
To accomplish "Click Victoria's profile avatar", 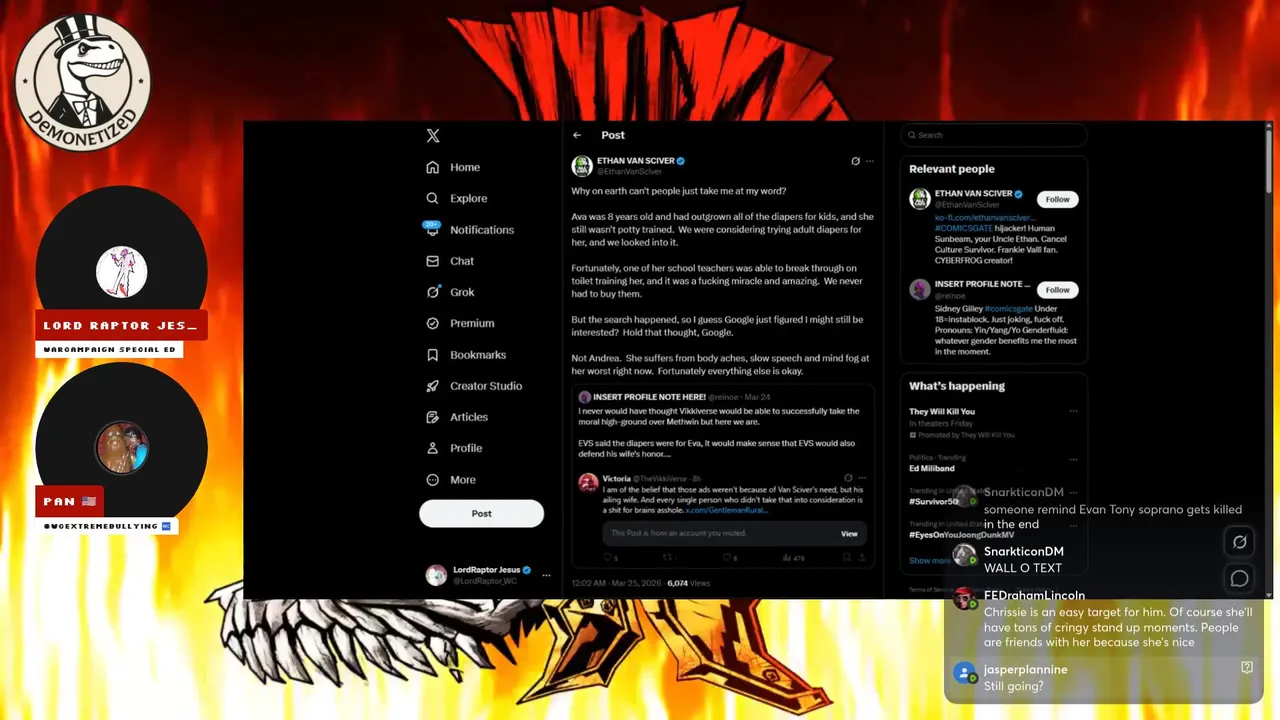I will click(589, 482).
